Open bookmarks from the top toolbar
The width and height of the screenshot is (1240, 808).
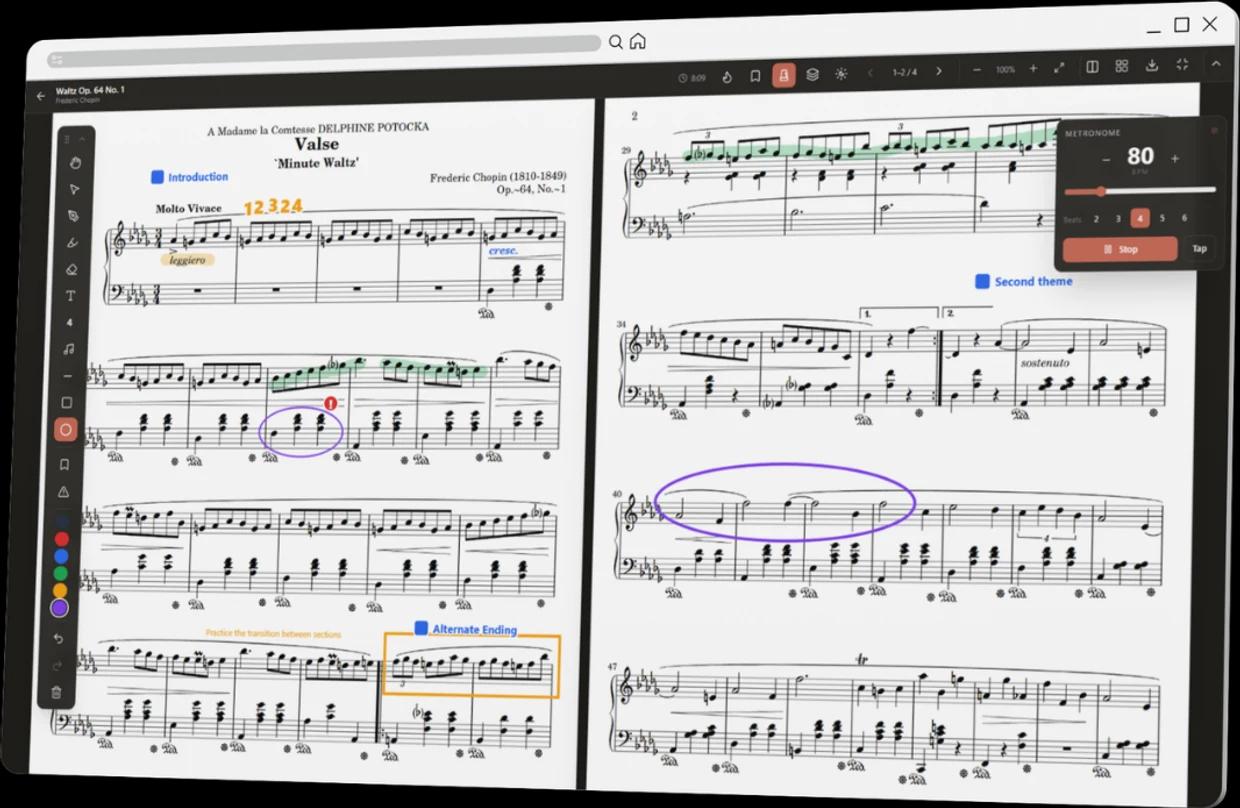[x=755, y=76]
